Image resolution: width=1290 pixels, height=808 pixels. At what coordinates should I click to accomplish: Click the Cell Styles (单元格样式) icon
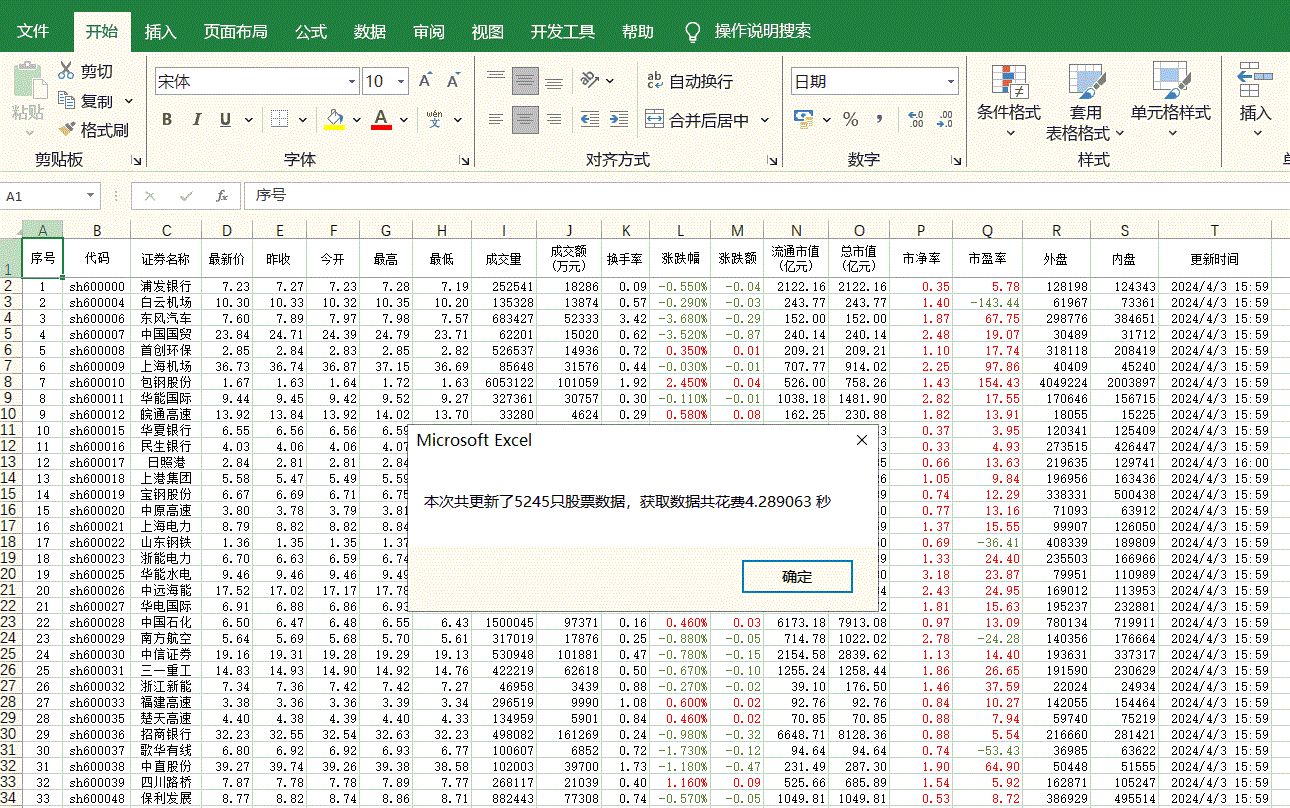1170,80
